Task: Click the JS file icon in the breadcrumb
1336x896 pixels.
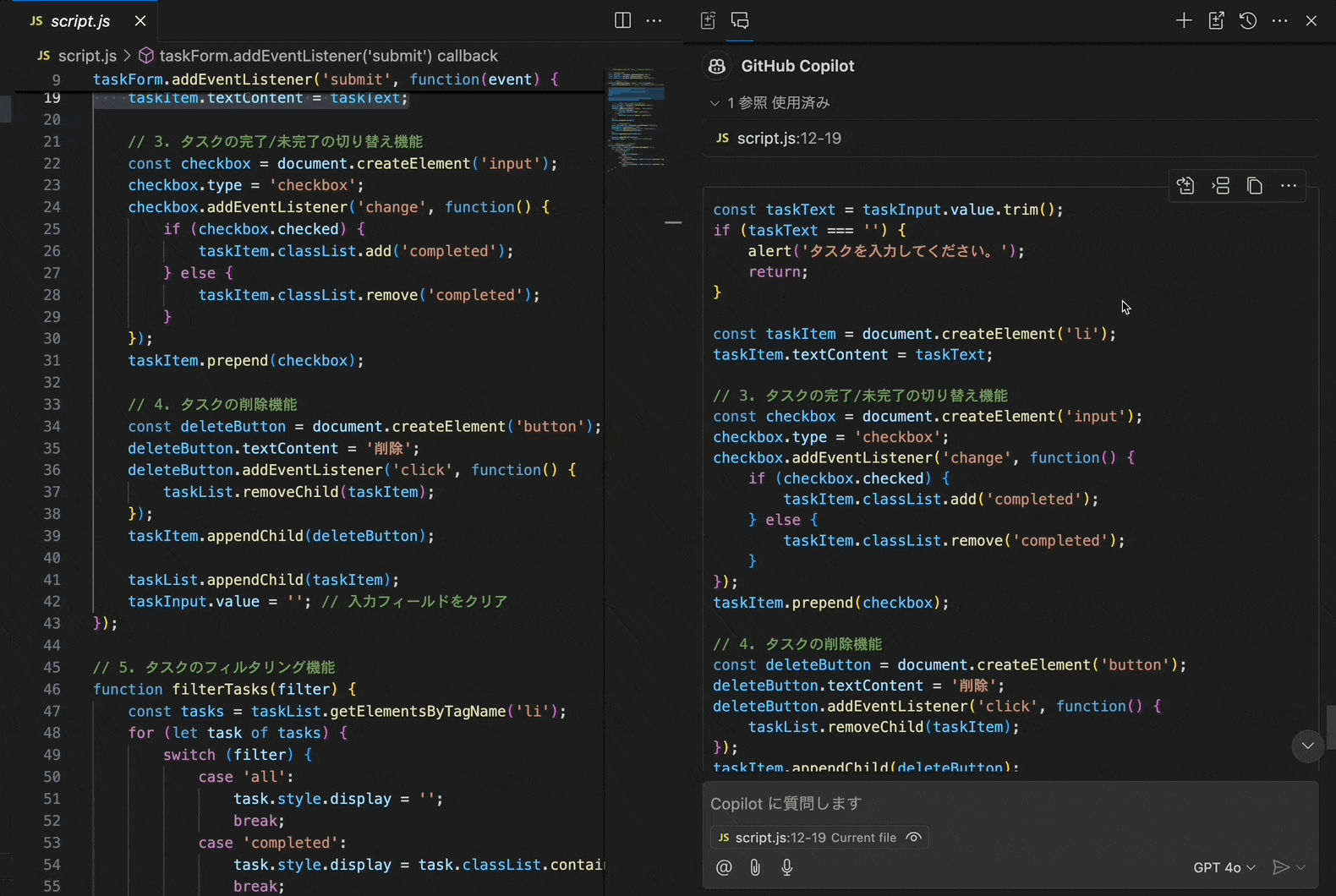Action: pos(44,56)
